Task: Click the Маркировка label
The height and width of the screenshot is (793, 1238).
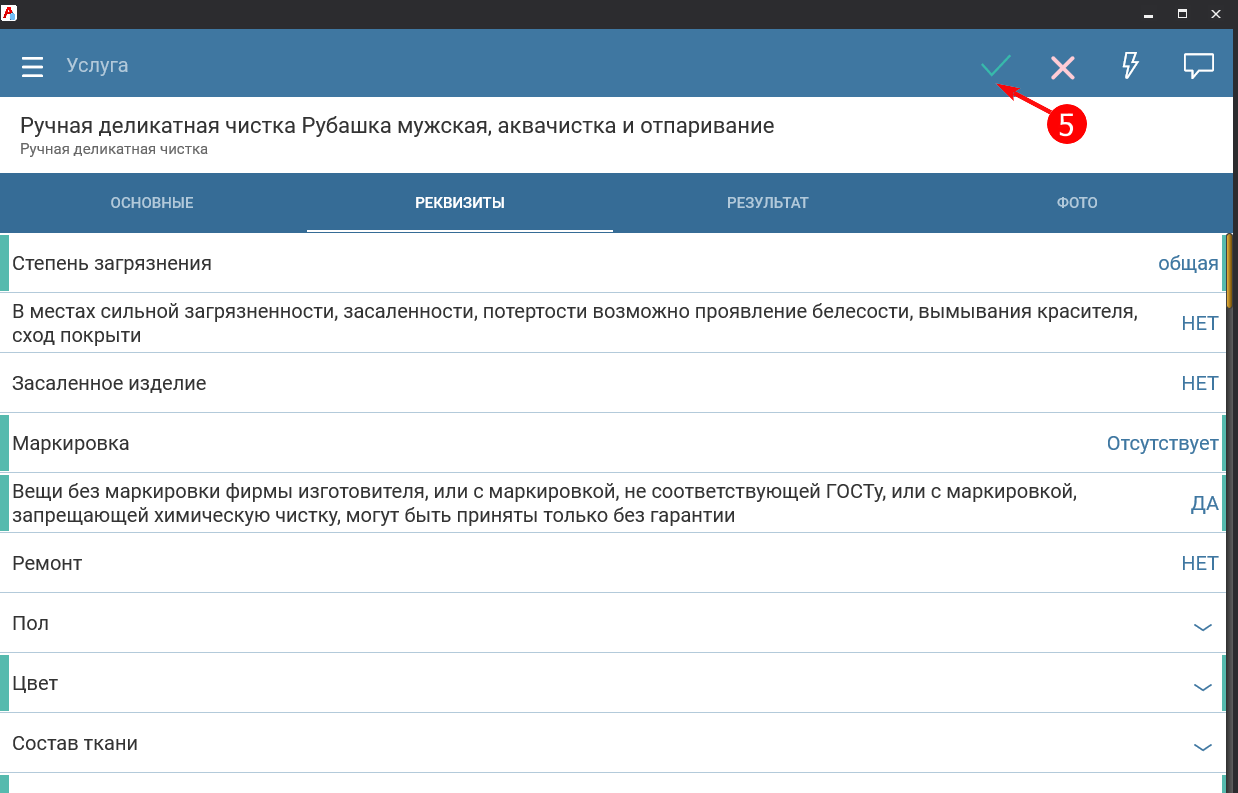Action: (x=71, y=443)
